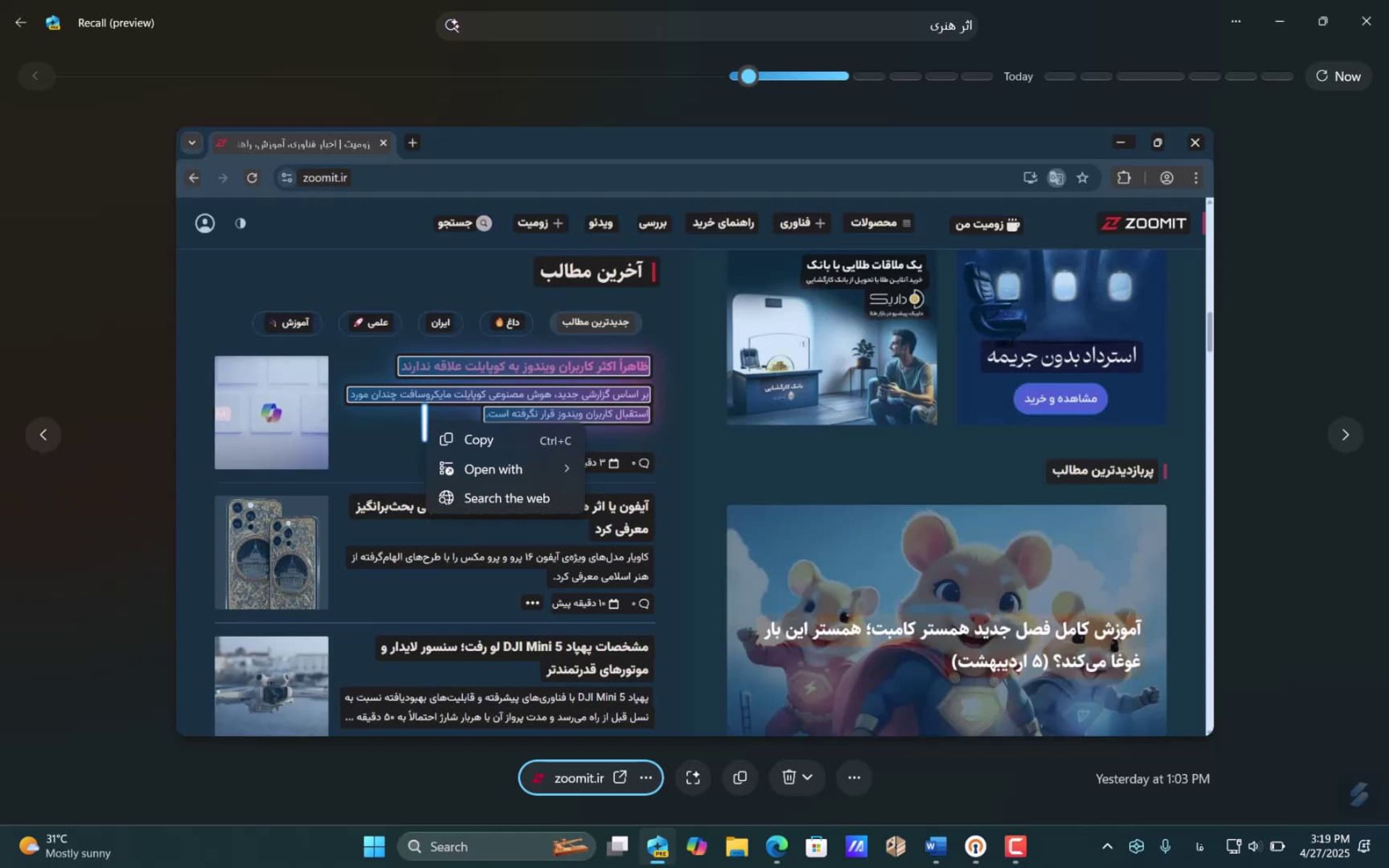Toggle the Zoomit dark mode icon

240,223
